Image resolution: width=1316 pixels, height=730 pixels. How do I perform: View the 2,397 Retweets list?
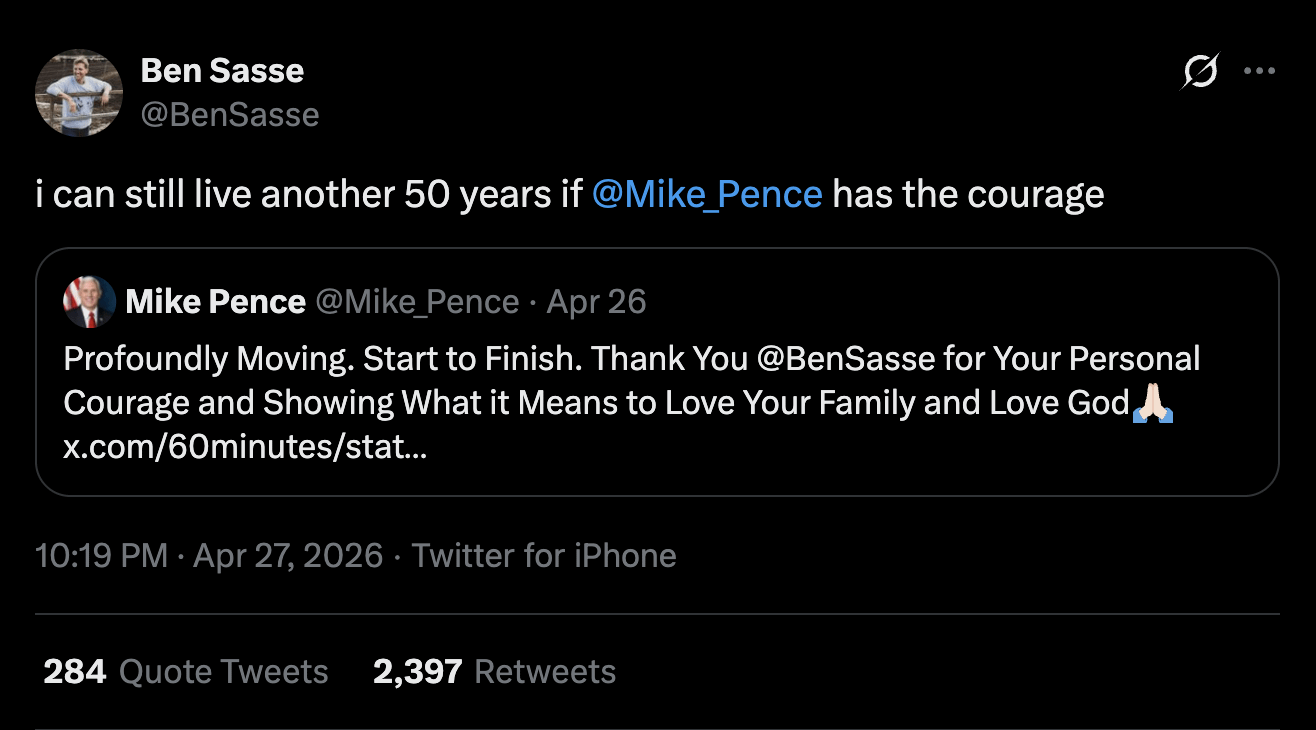coord(494,671)
